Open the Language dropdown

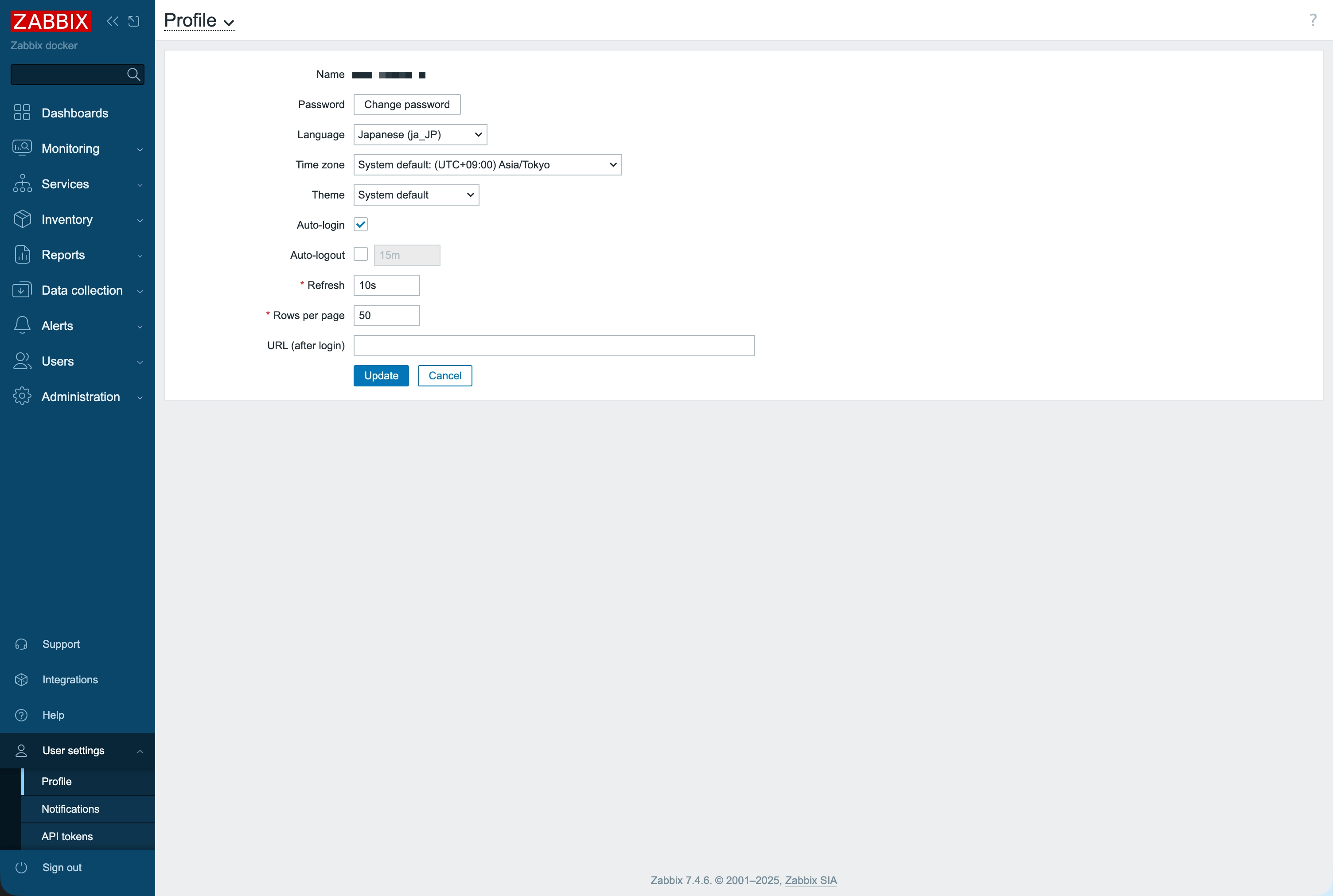pyautogui.click(x=420, y=134)
